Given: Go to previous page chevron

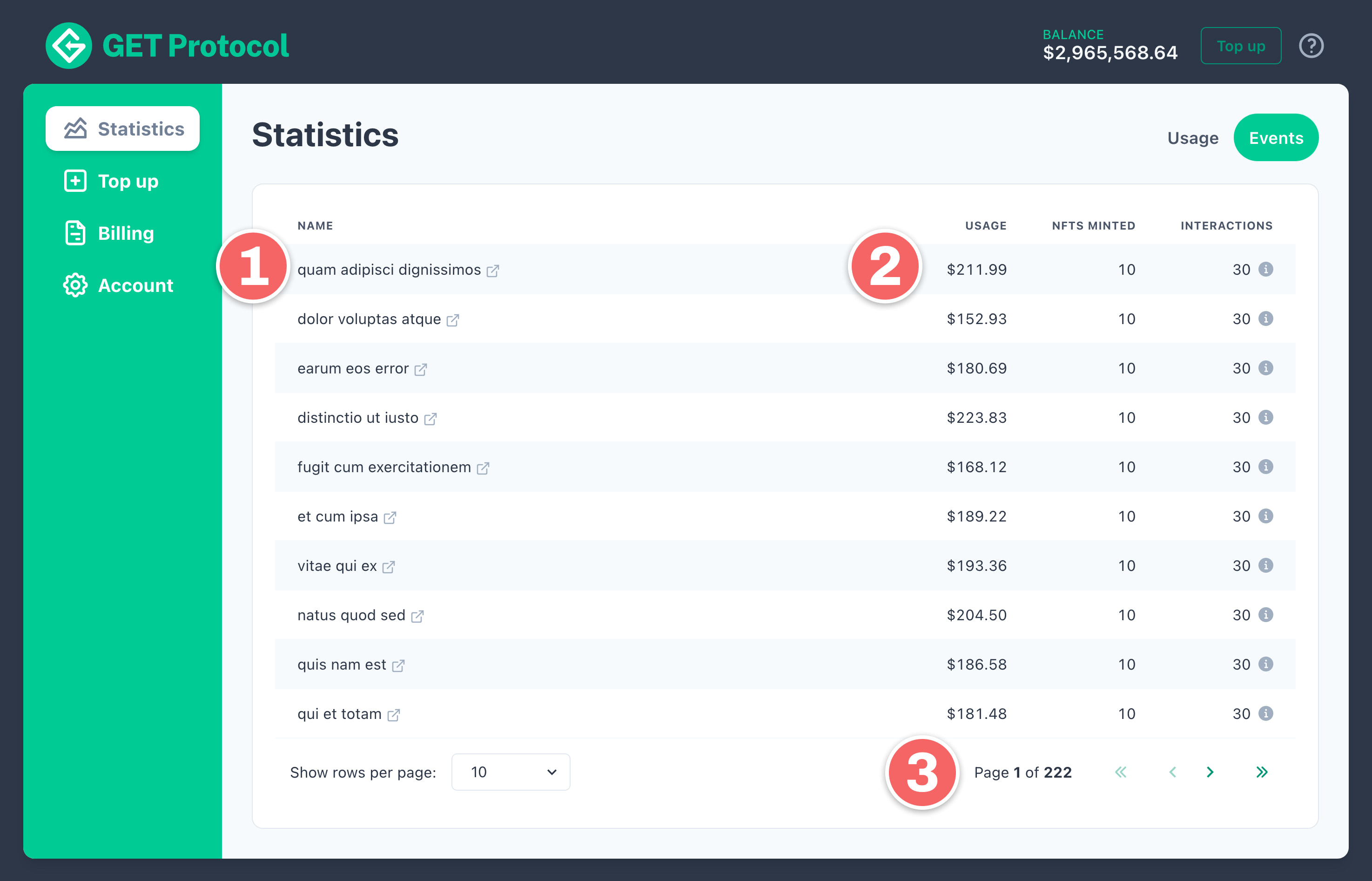Looking at the screenshot, I should (1172, 773).
